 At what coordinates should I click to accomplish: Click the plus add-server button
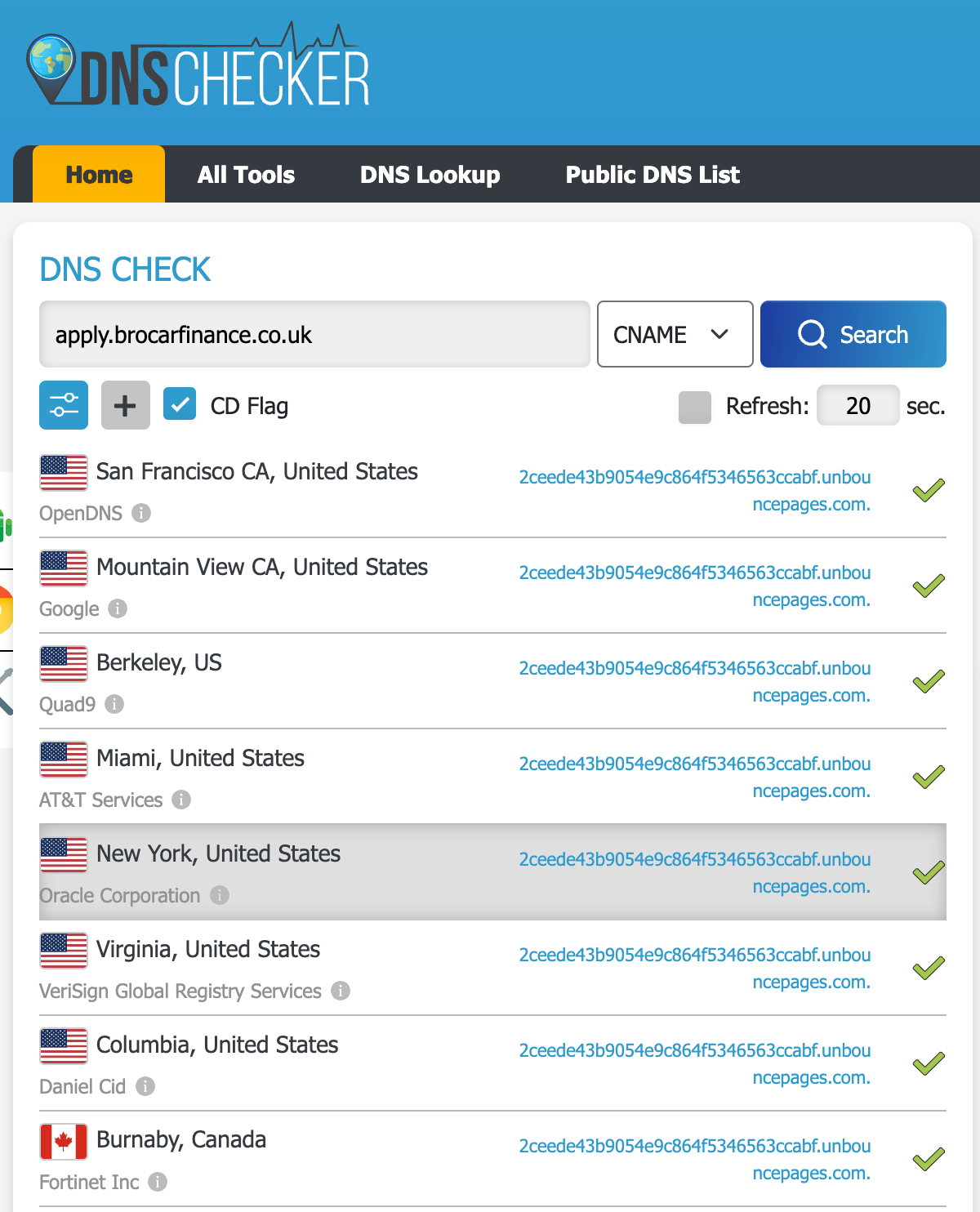[126, 405]
